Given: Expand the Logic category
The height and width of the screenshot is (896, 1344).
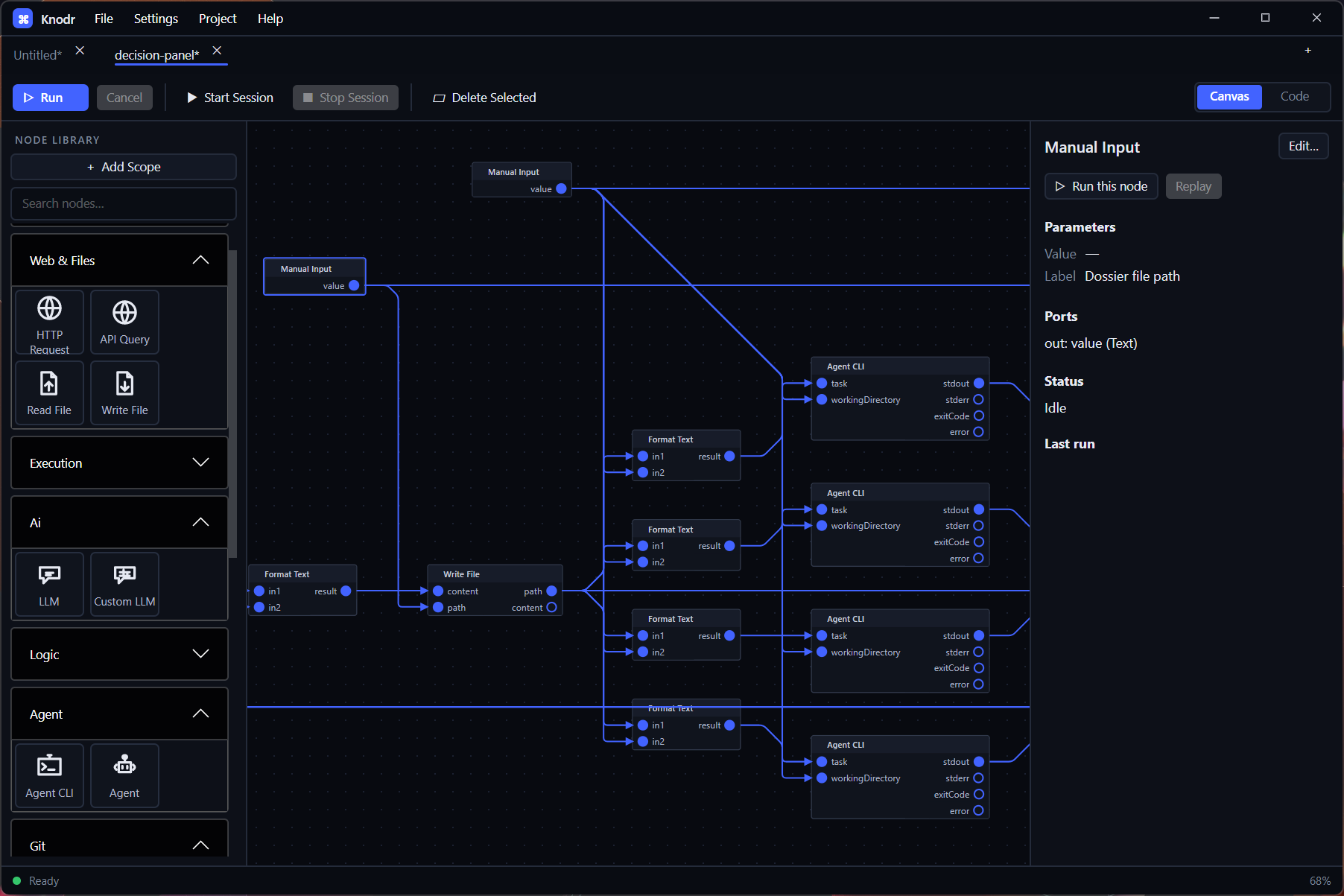Looking at the screenshot, I should [119, 654].
